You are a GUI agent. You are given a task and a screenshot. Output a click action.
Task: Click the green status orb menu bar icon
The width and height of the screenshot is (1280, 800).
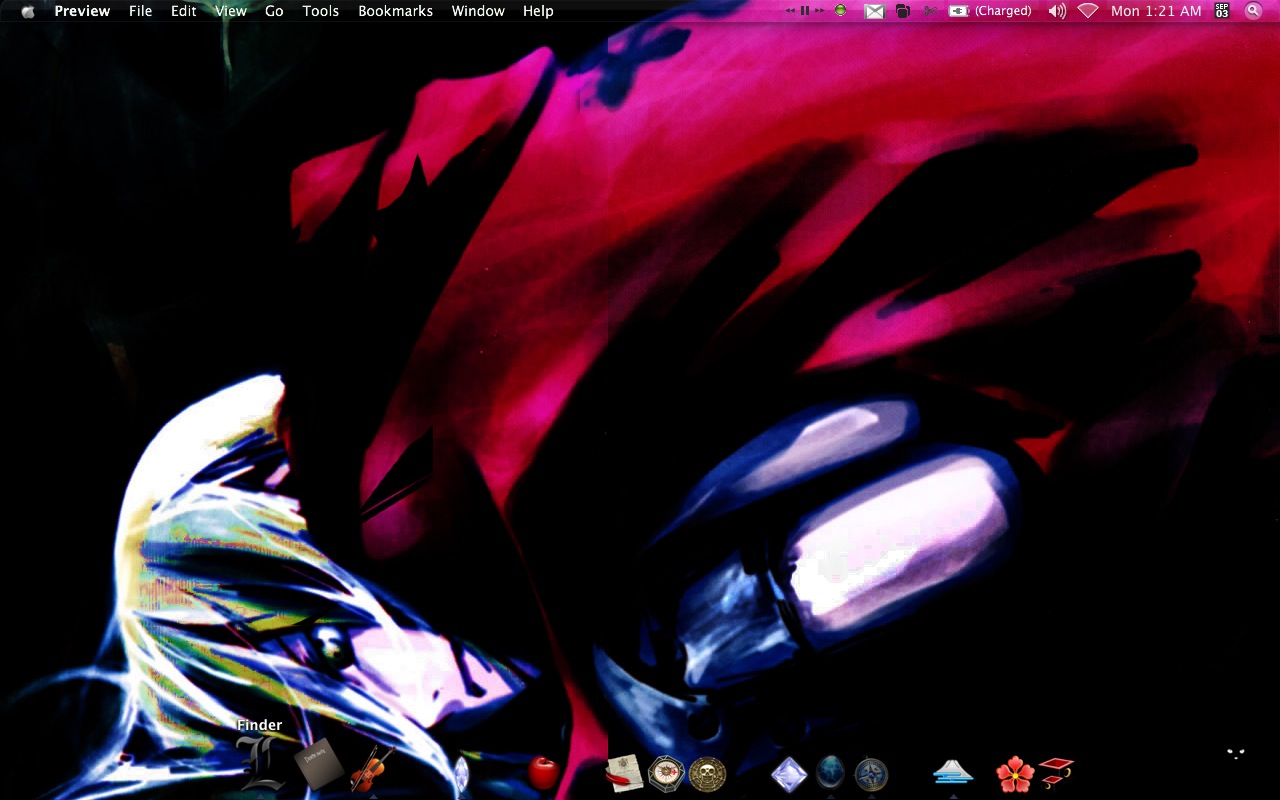(841, 11)
